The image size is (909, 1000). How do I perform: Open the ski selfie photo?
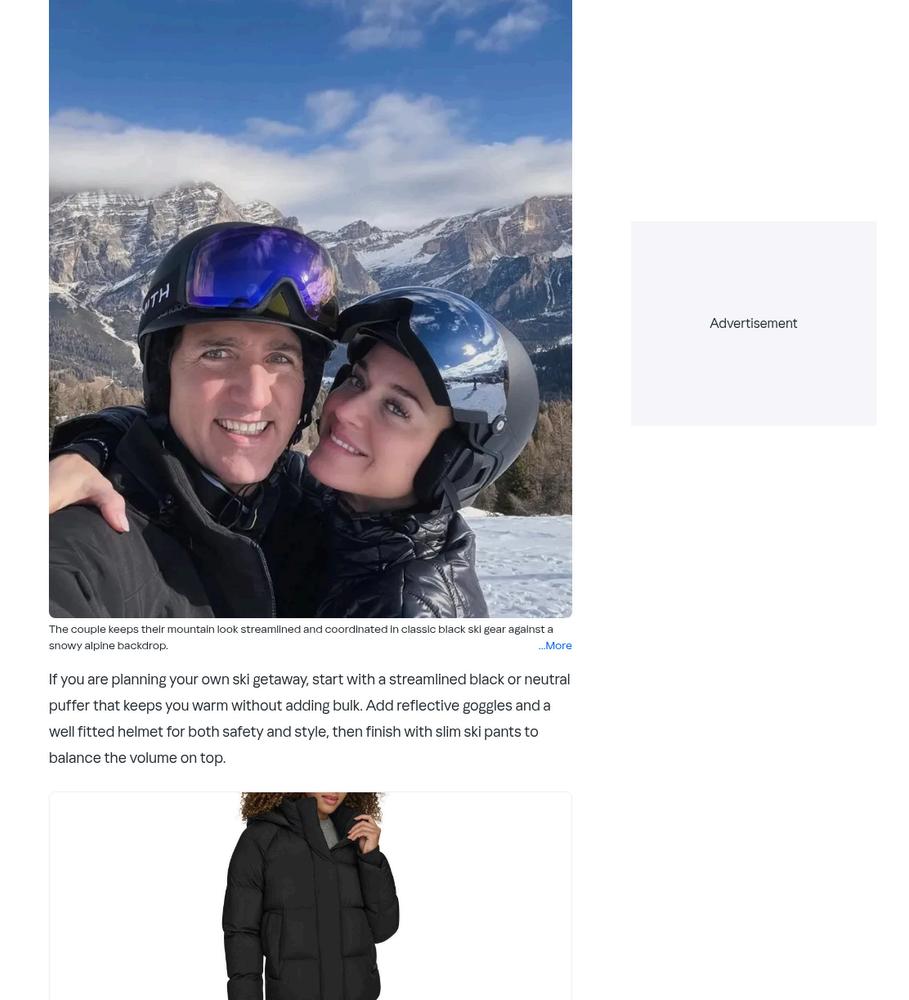click(310, 309)
